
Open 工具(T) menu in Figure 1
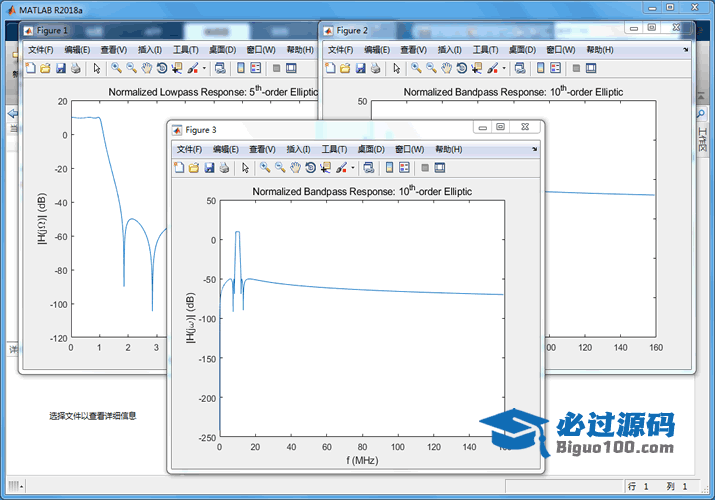tap(186, 50)
